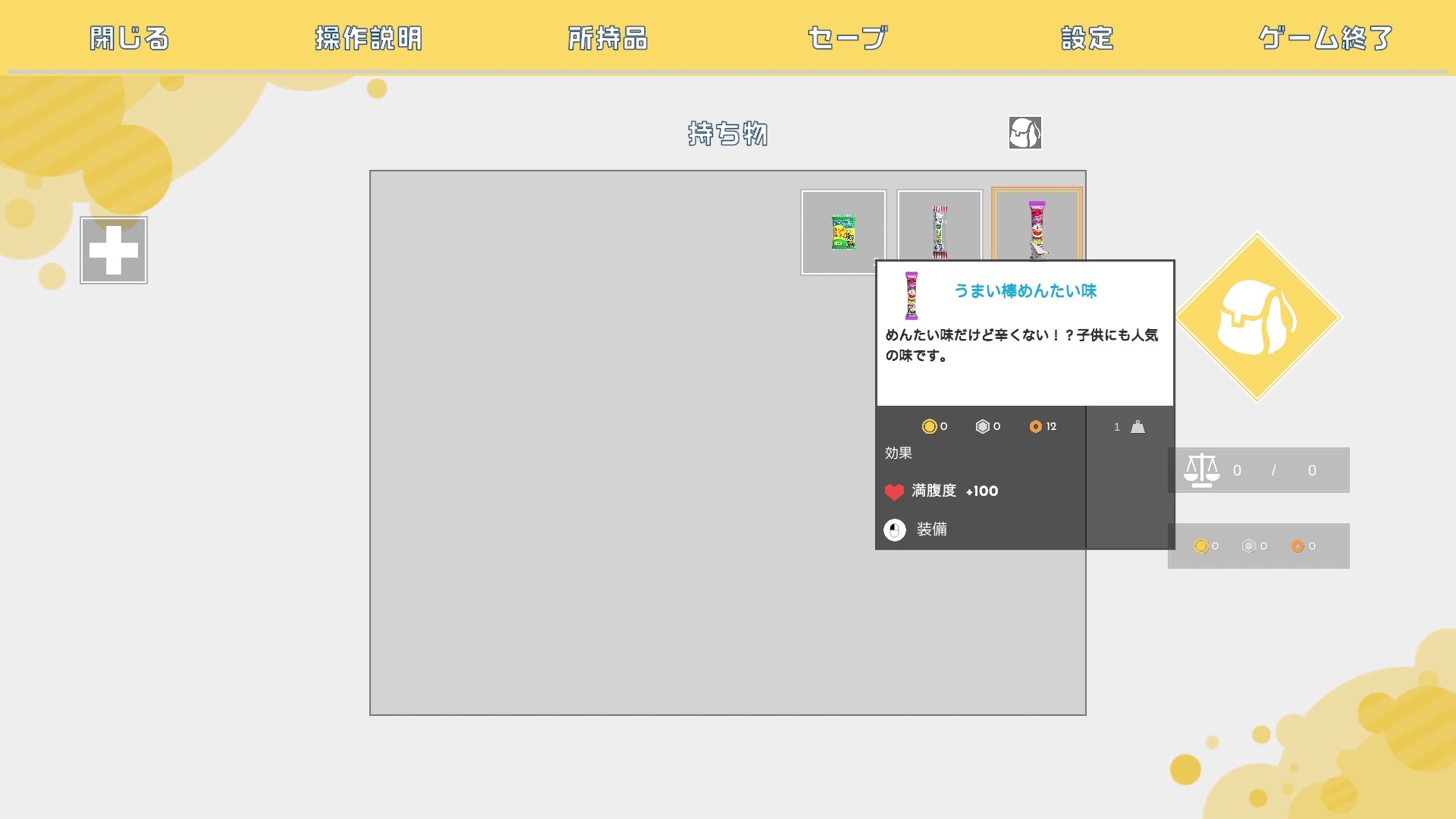1456x819 pixels.
Task: Select the green snack packet item slot
Action: click(843, 232)
